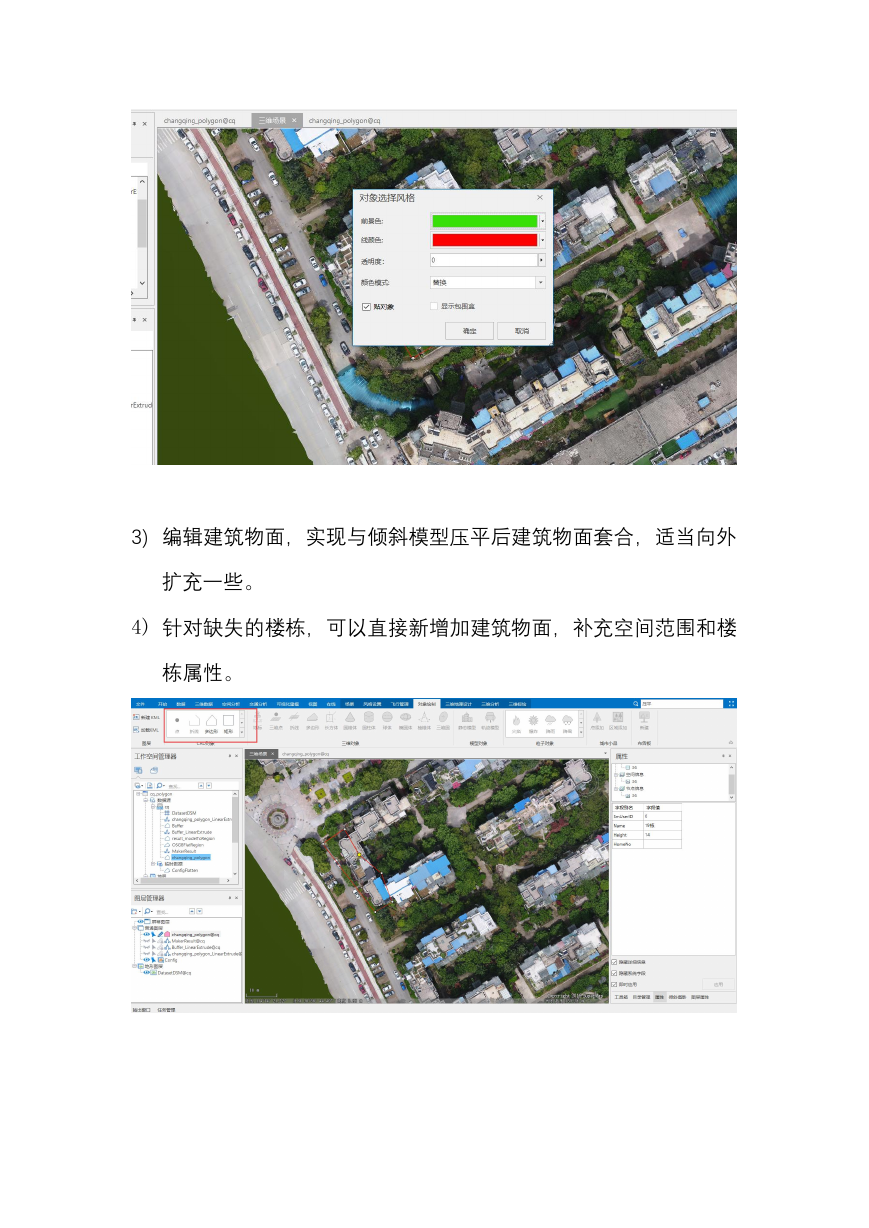
Task: Toggle visibility of the Config layer
Action: coord(146,959)
